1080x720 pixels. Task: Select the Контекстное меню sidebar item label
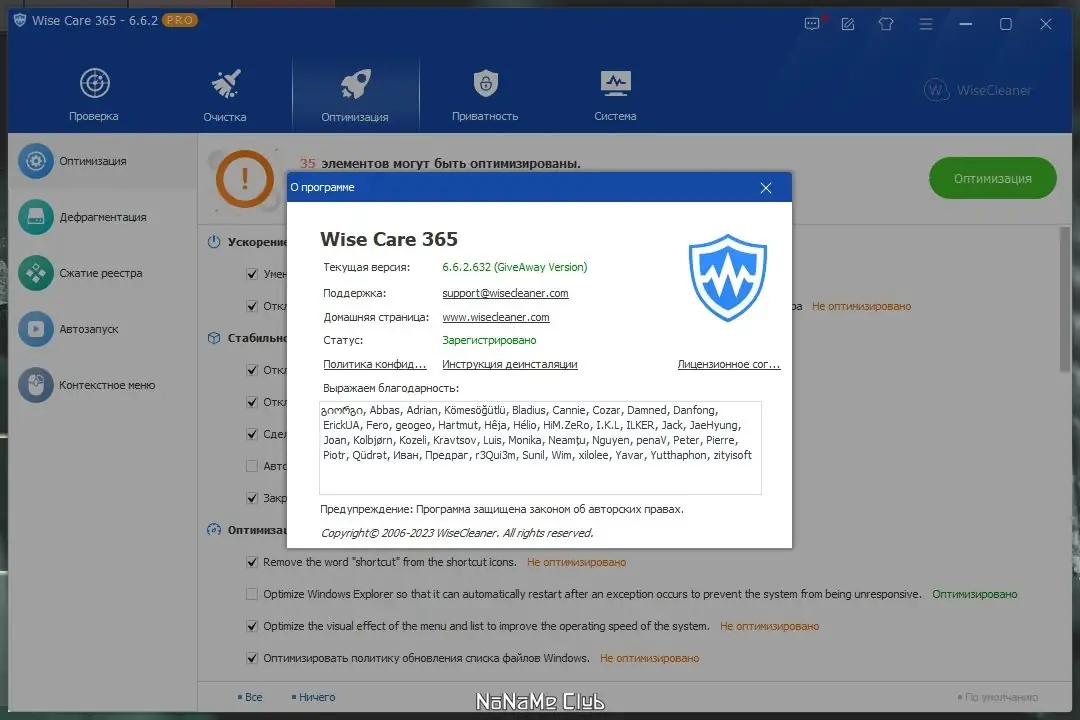(107, 385)
